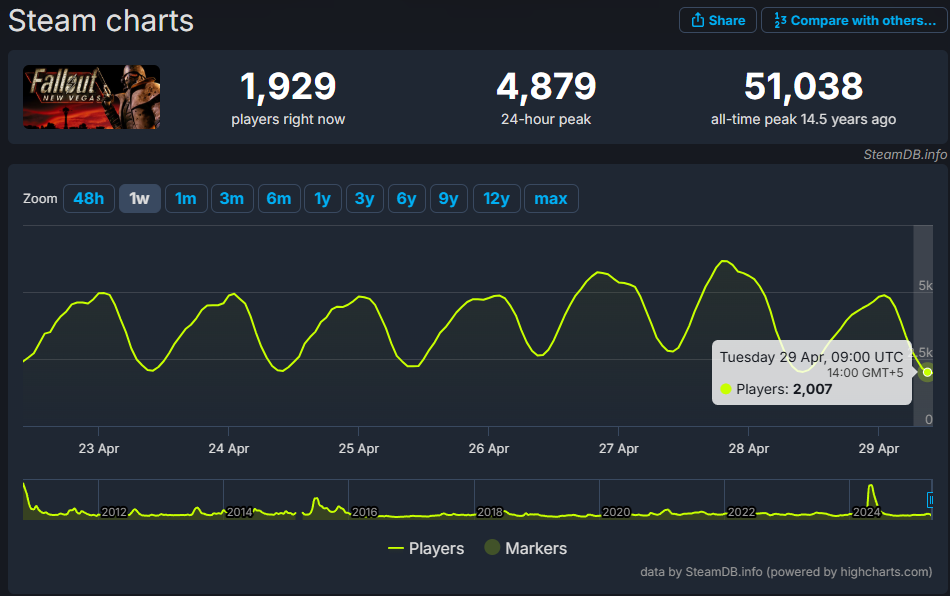
Task: Click the highlighted data point on chart
Action: click(928, 372)
